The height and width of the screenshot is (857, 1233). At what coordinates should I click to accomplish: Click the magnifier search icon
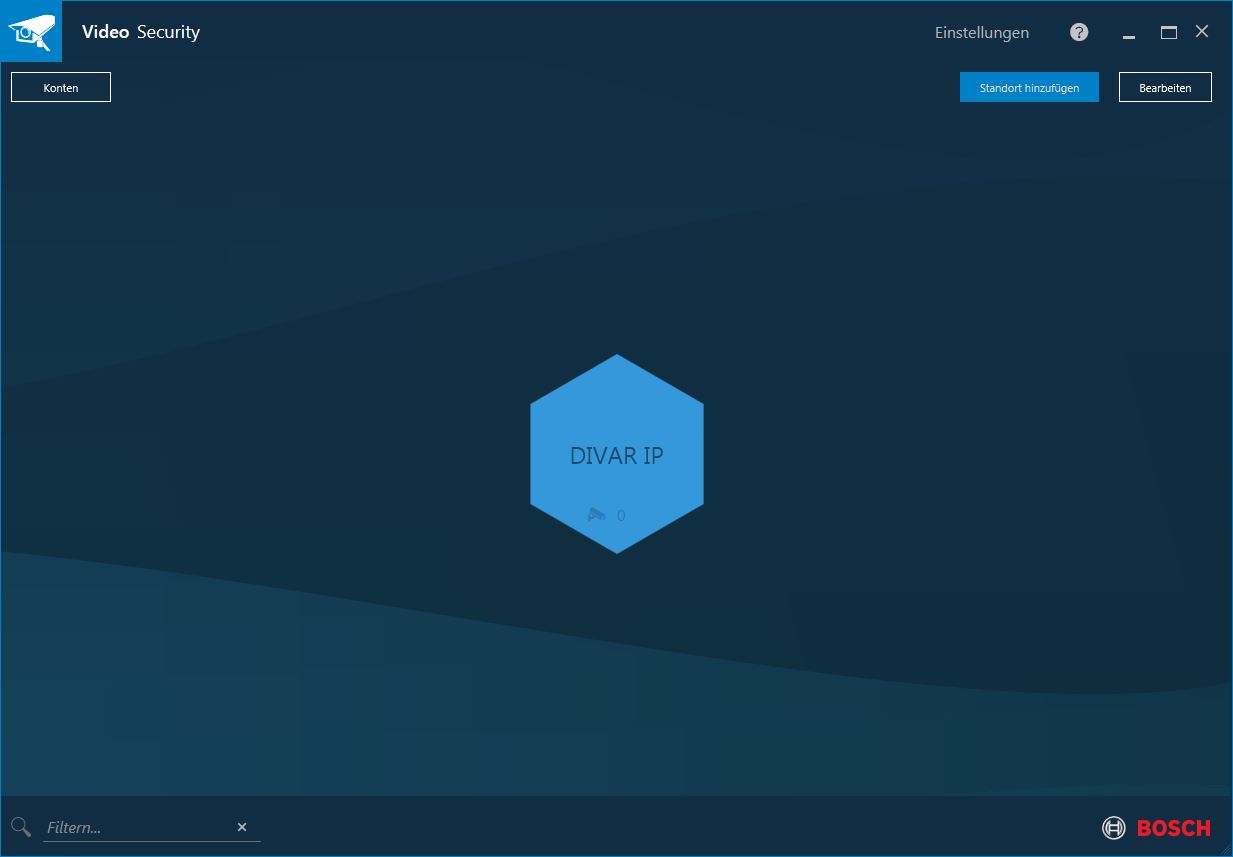(x=20, y=827)
